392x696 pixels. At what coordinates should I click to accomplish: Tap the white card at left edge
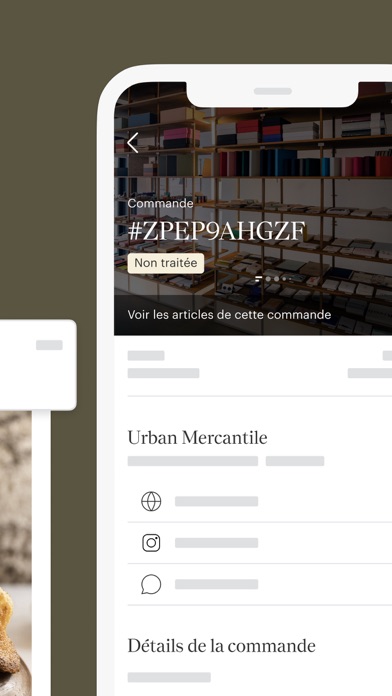[x=38, y=365]
